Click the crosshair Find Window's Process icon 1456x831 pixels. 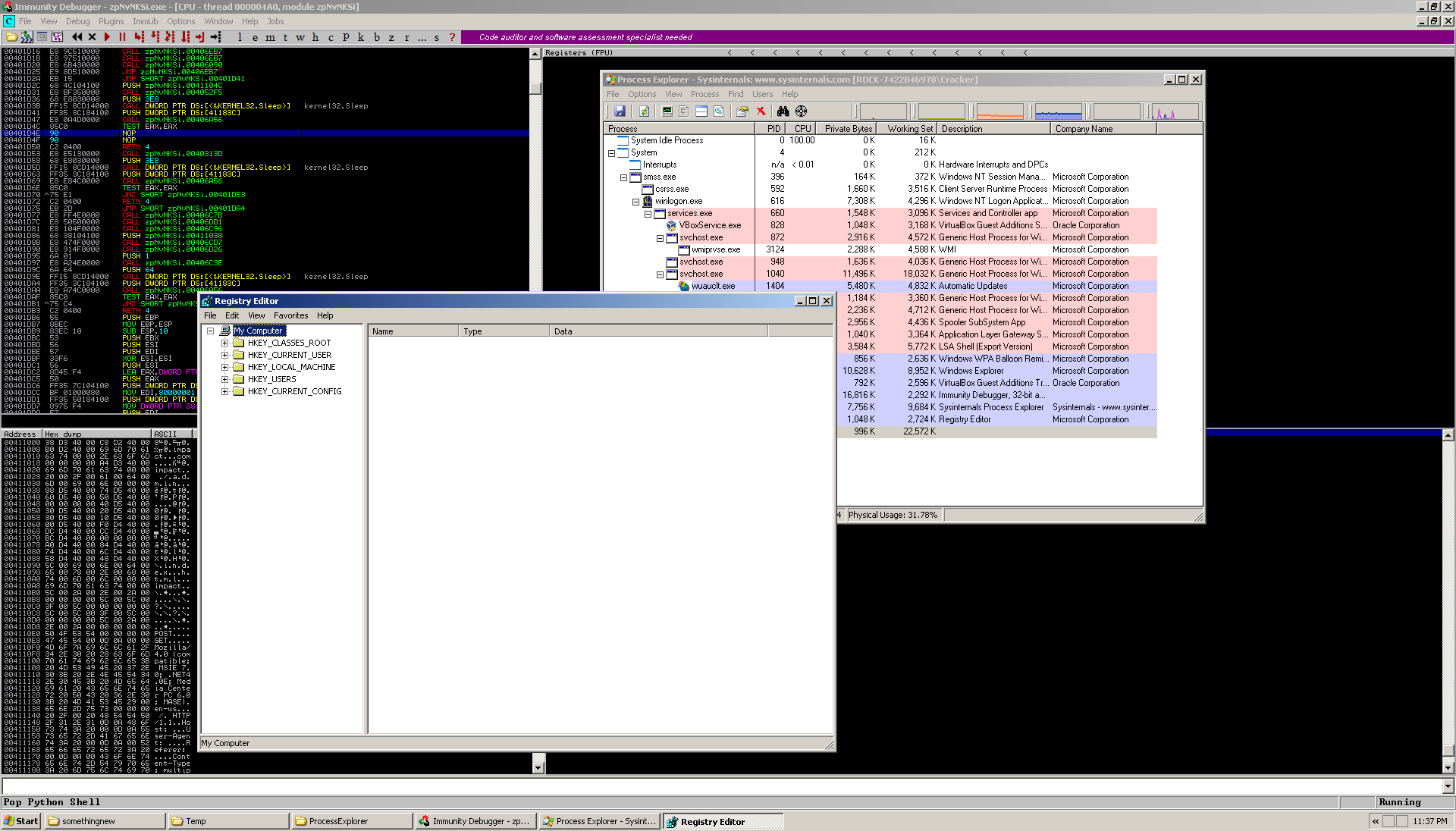(801, 111)
